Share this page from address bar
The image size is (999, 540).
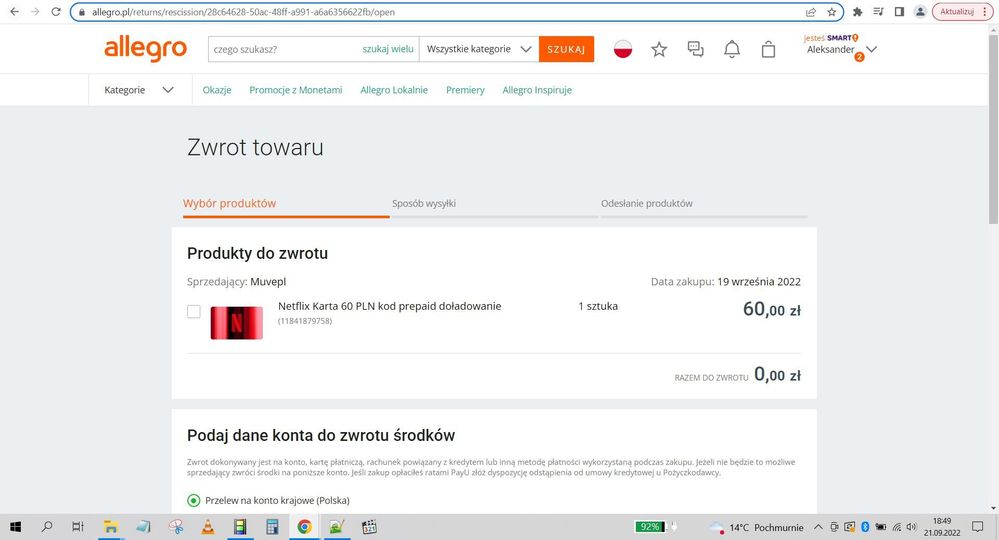811,12
